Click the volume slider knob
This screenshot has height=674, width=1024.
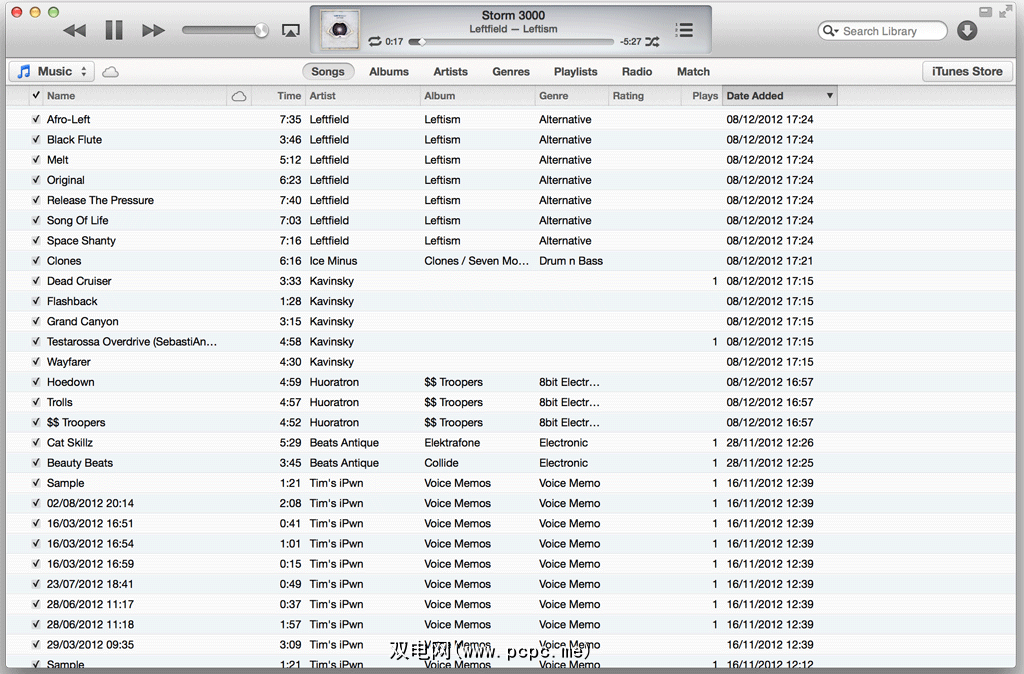click(261, 31)
